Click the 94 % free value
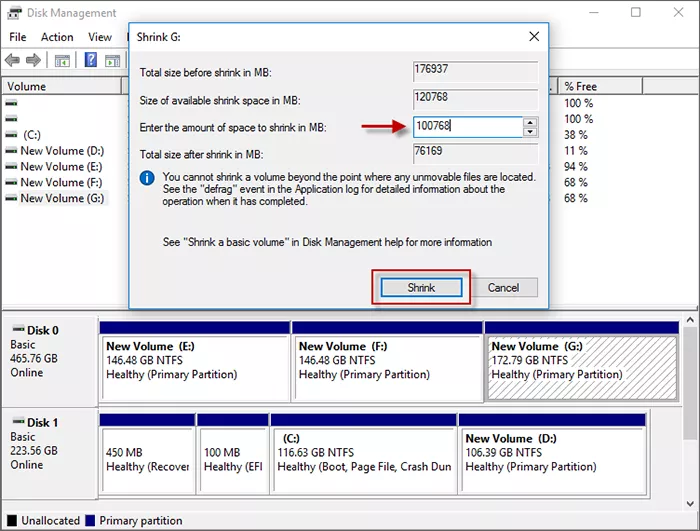 [575, 167]
